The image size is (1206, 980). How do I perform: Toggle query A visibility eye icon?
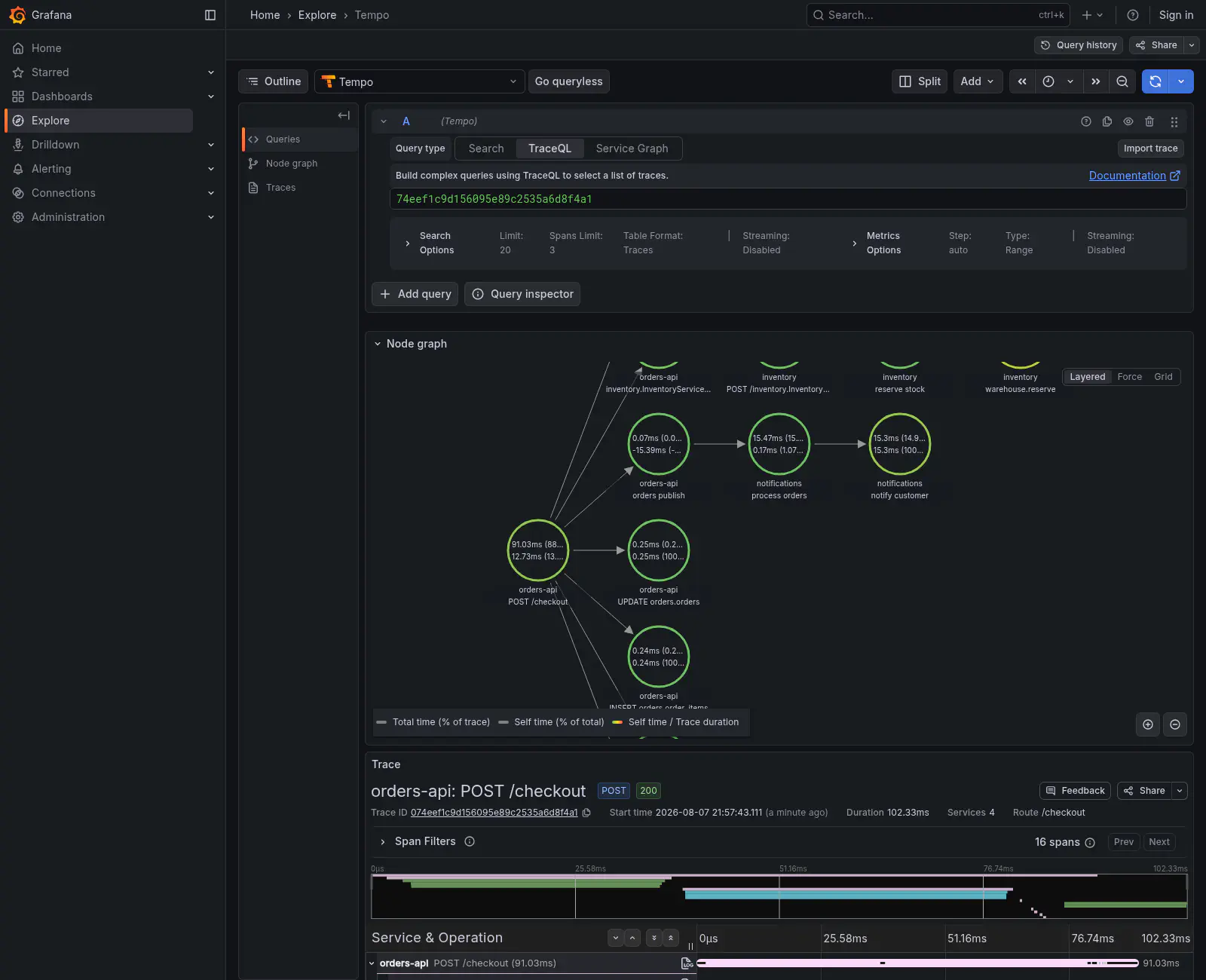coord(1128,121)
